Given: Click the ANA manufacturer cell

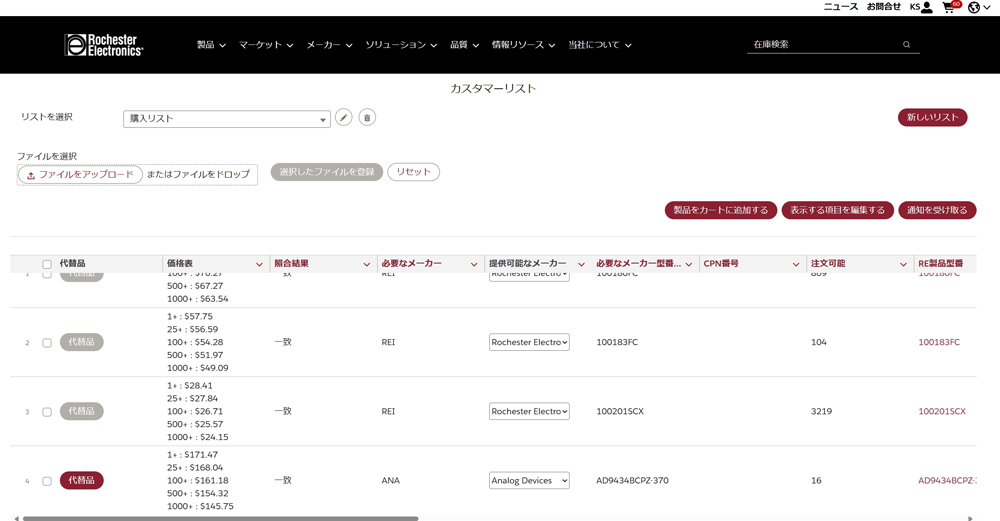Looking at the screenshot, I should coord(390,481).
